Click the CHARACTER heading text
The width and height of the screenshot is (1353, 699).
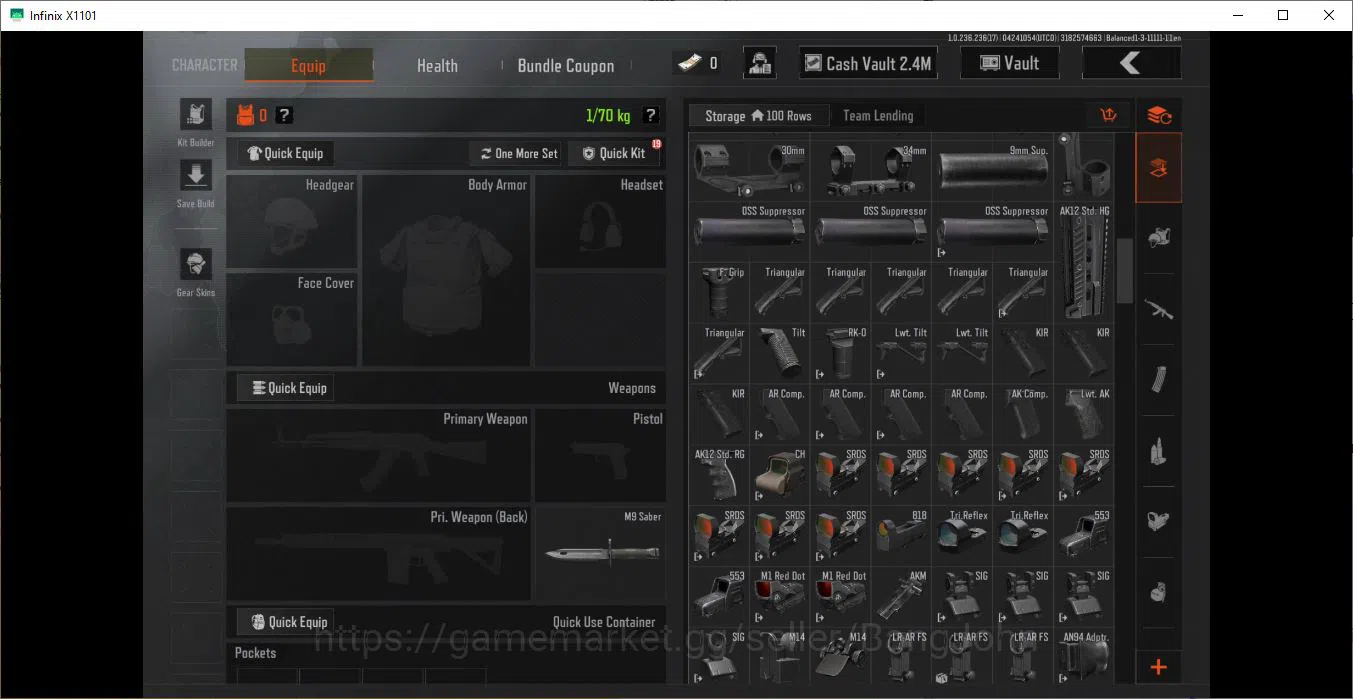[205, 65]
